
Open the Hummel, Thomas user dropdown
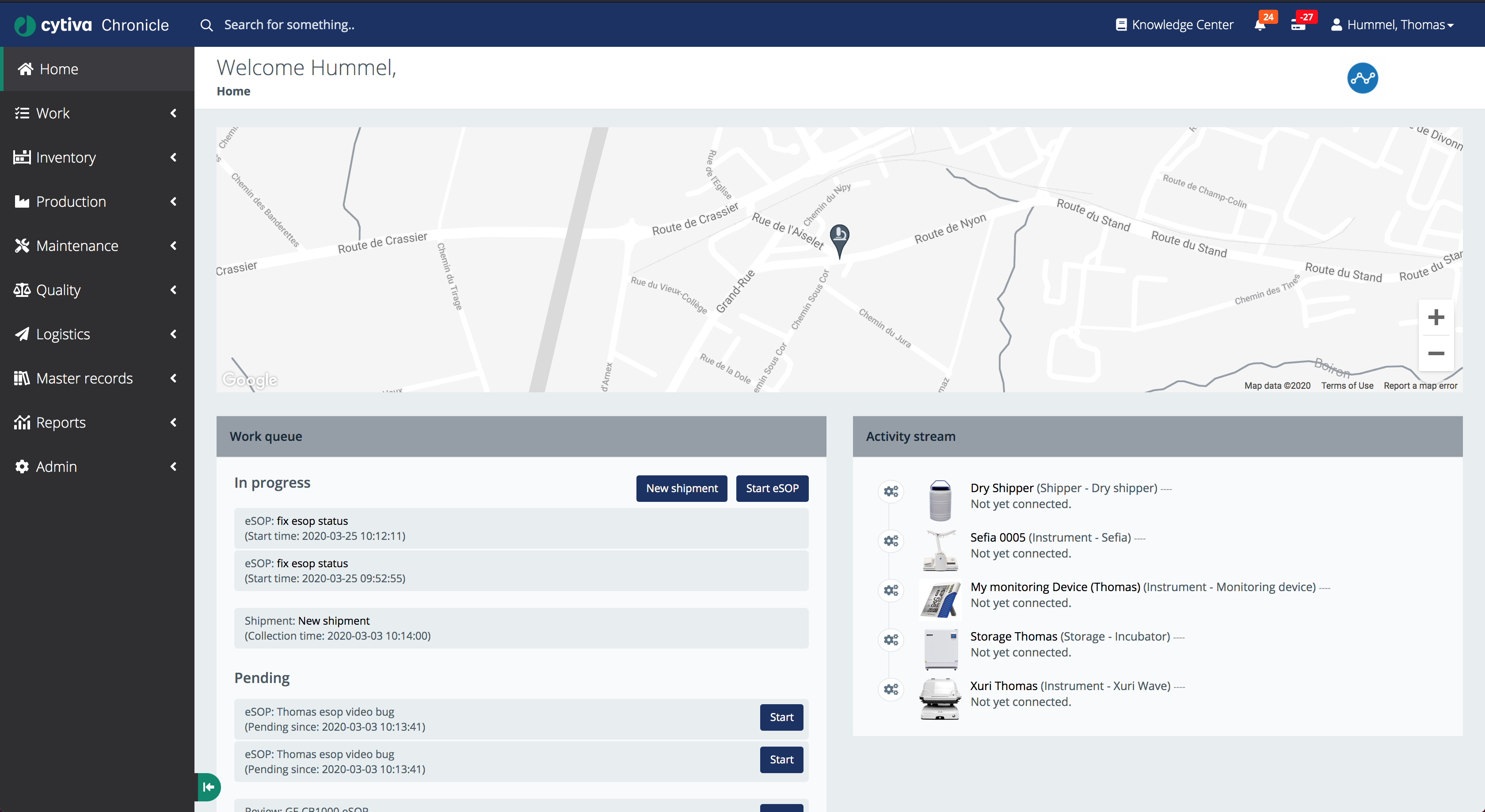click(1393, 24)
